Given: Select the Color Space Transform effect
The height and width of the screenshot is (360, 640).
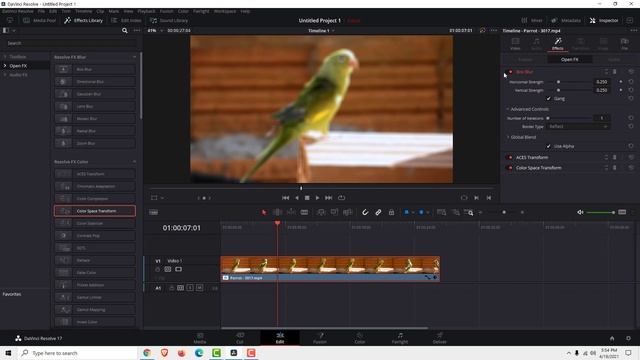Looking at the screenshot, I should [95, 211].
